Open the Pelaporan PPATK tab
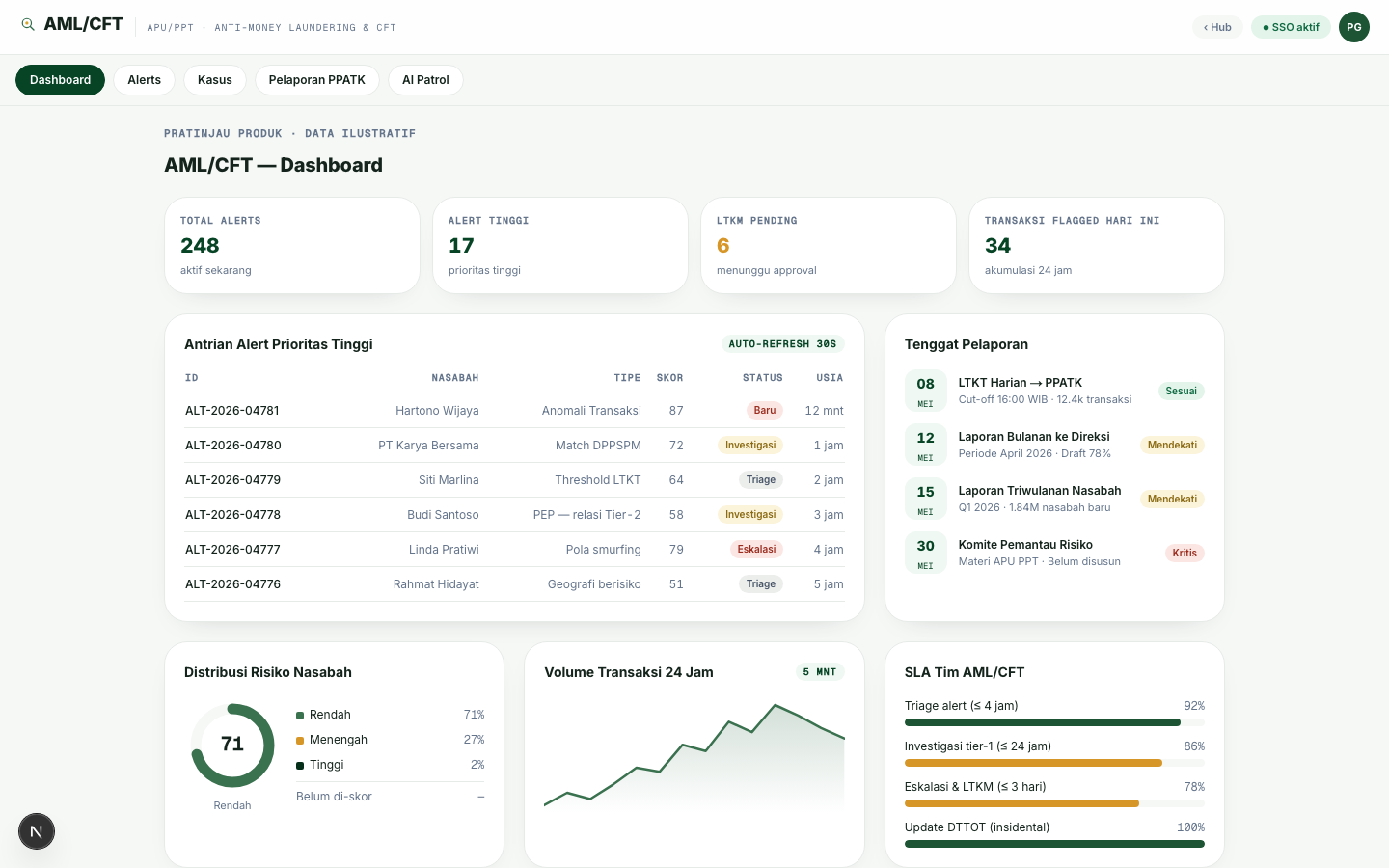The image size is (1389, 868). [x=317, y=80]
